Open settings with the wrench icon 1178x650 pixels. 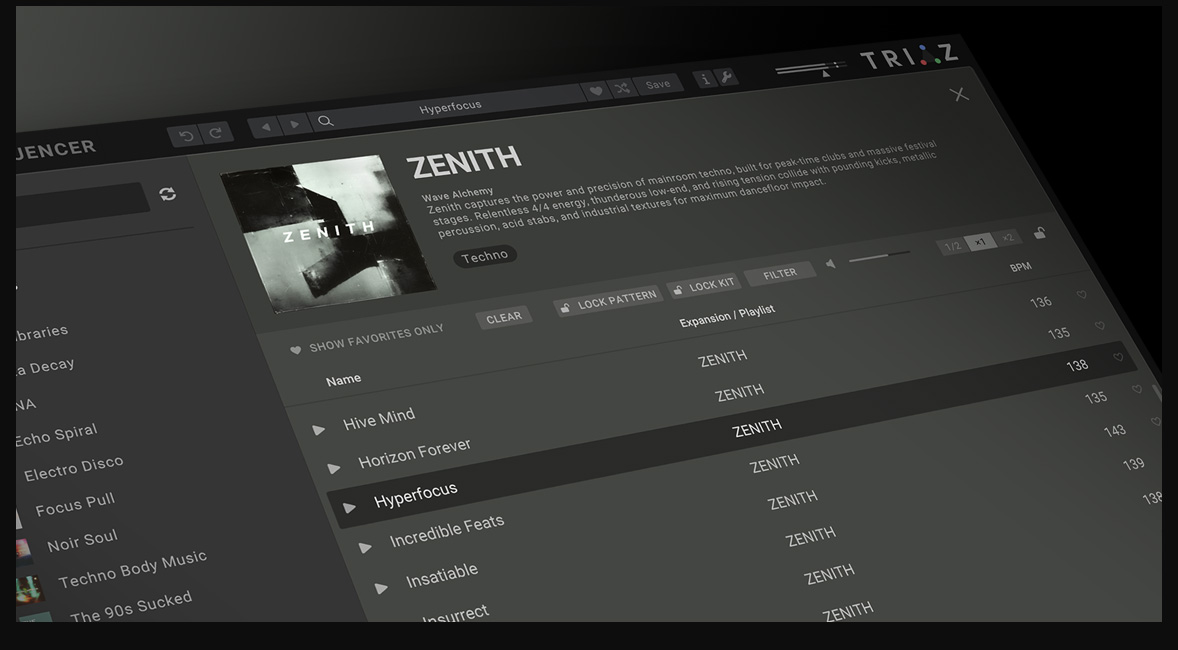coord(727,77)
